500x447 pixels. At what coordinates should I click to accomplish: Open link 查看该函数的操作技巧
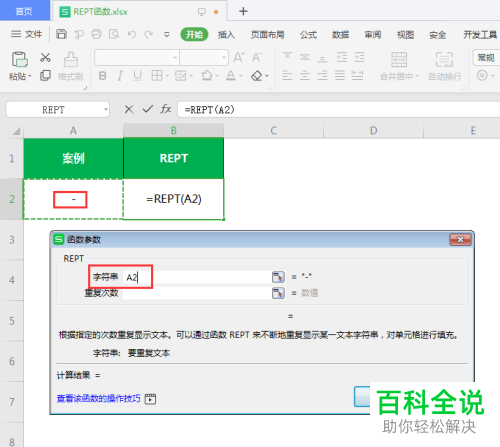tap(99, 398)
